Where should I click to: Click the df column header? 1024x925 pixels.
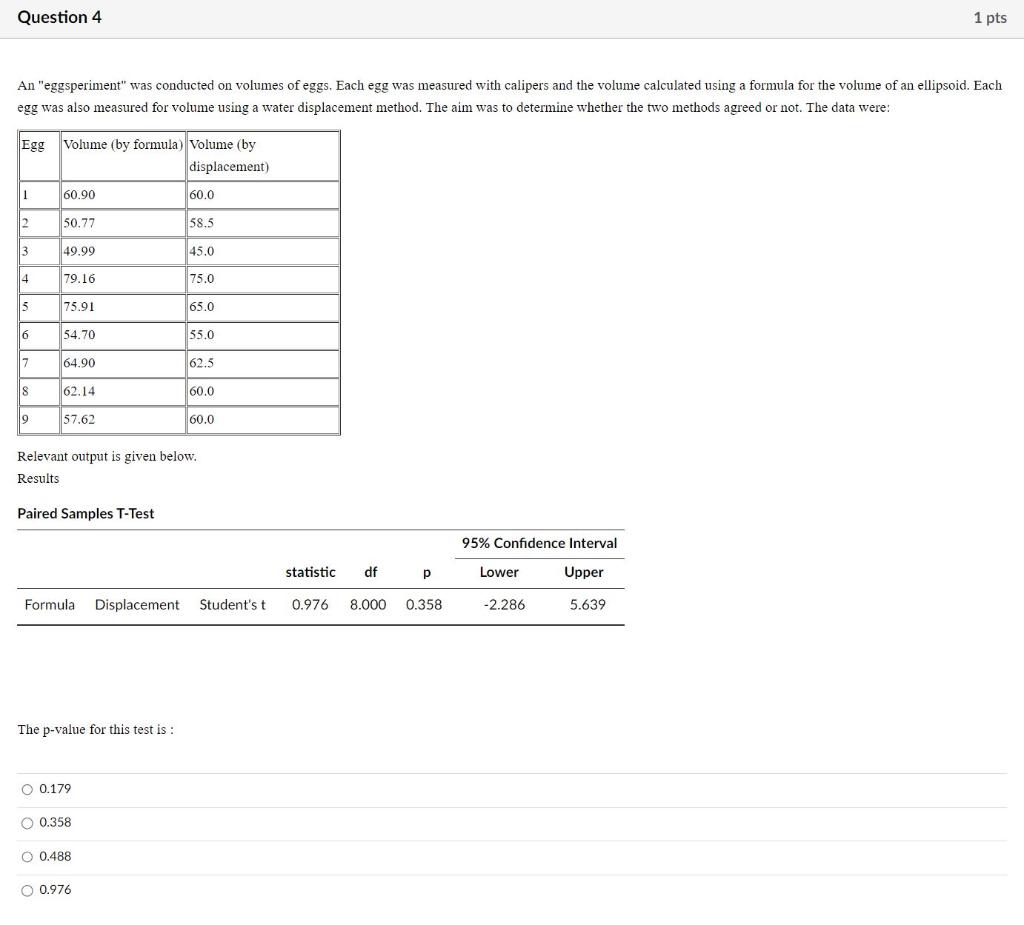tap(370, 572)
